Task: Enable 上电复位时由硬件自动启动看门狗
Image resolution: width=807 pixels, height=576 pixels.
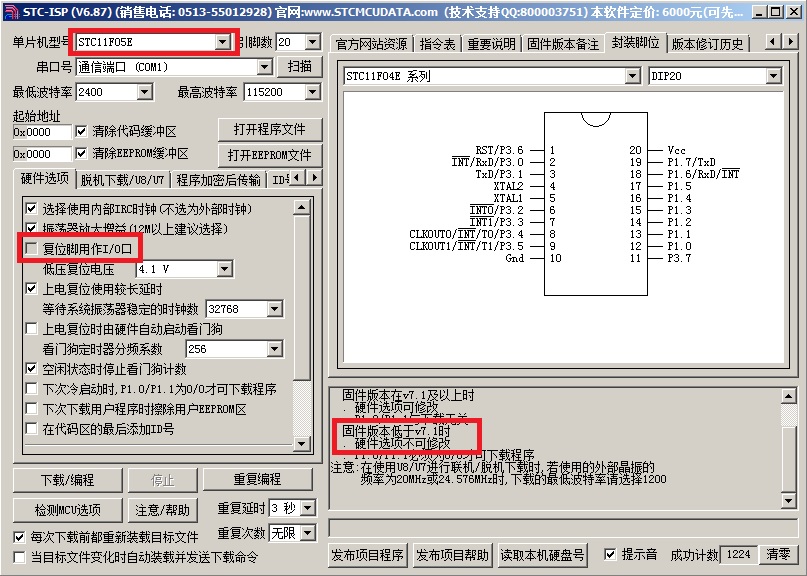Action: click(x=31, y=329)
